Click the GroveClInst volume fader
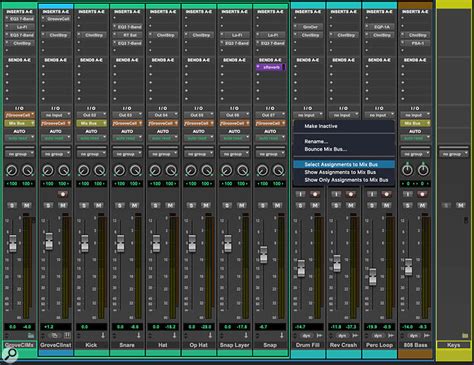Screen dimensions: 474x365 [x=49, y=241]
